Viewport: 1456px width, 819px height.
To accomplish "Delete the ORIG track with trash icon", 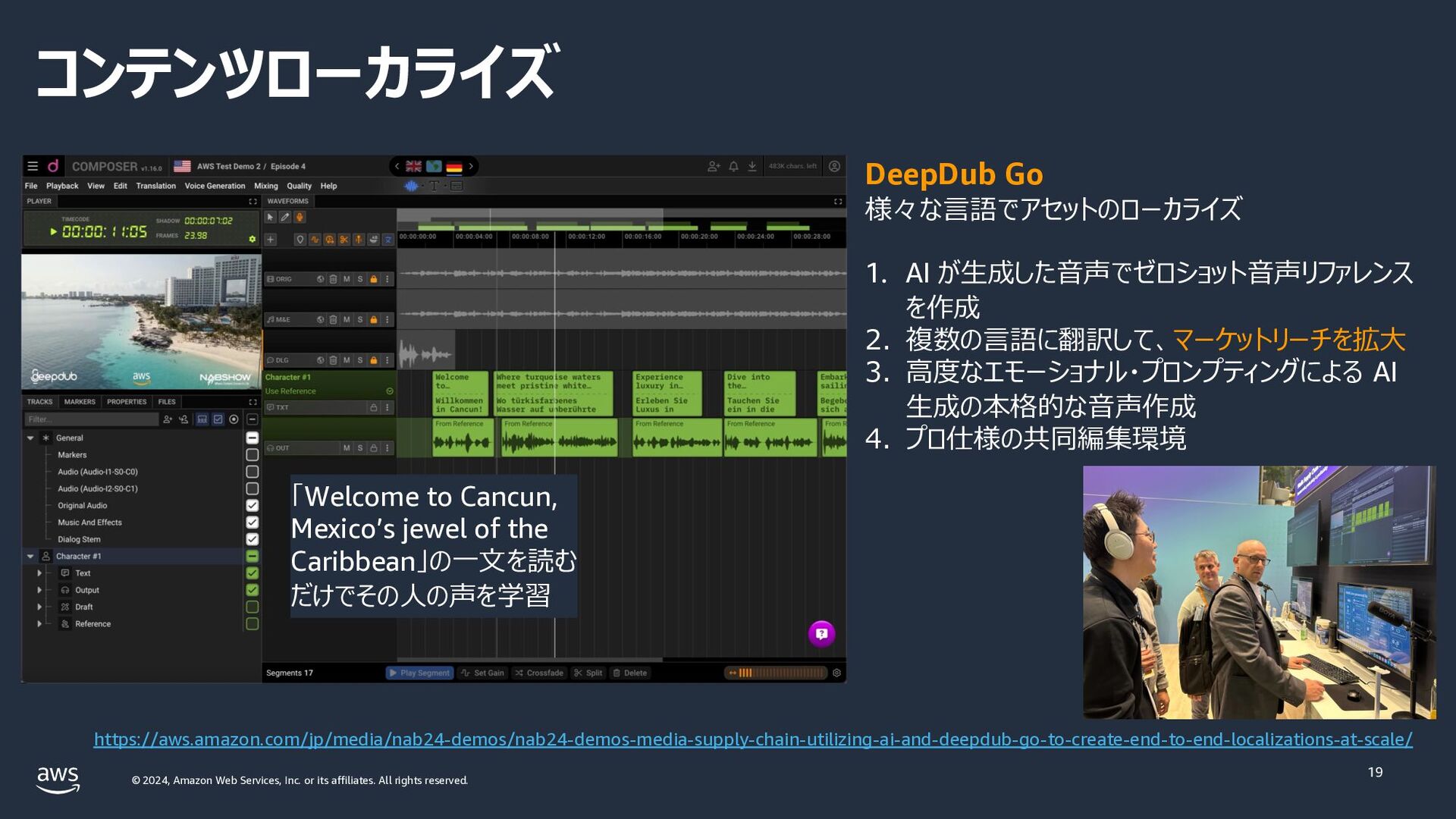I will 333,279.
